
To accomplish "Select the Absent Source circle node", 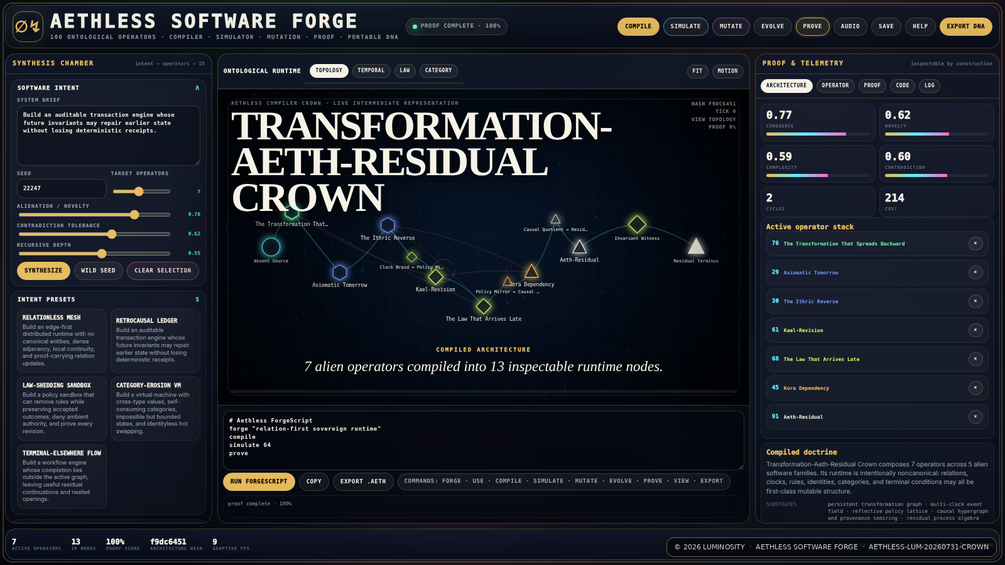I will tap(270, 247).
